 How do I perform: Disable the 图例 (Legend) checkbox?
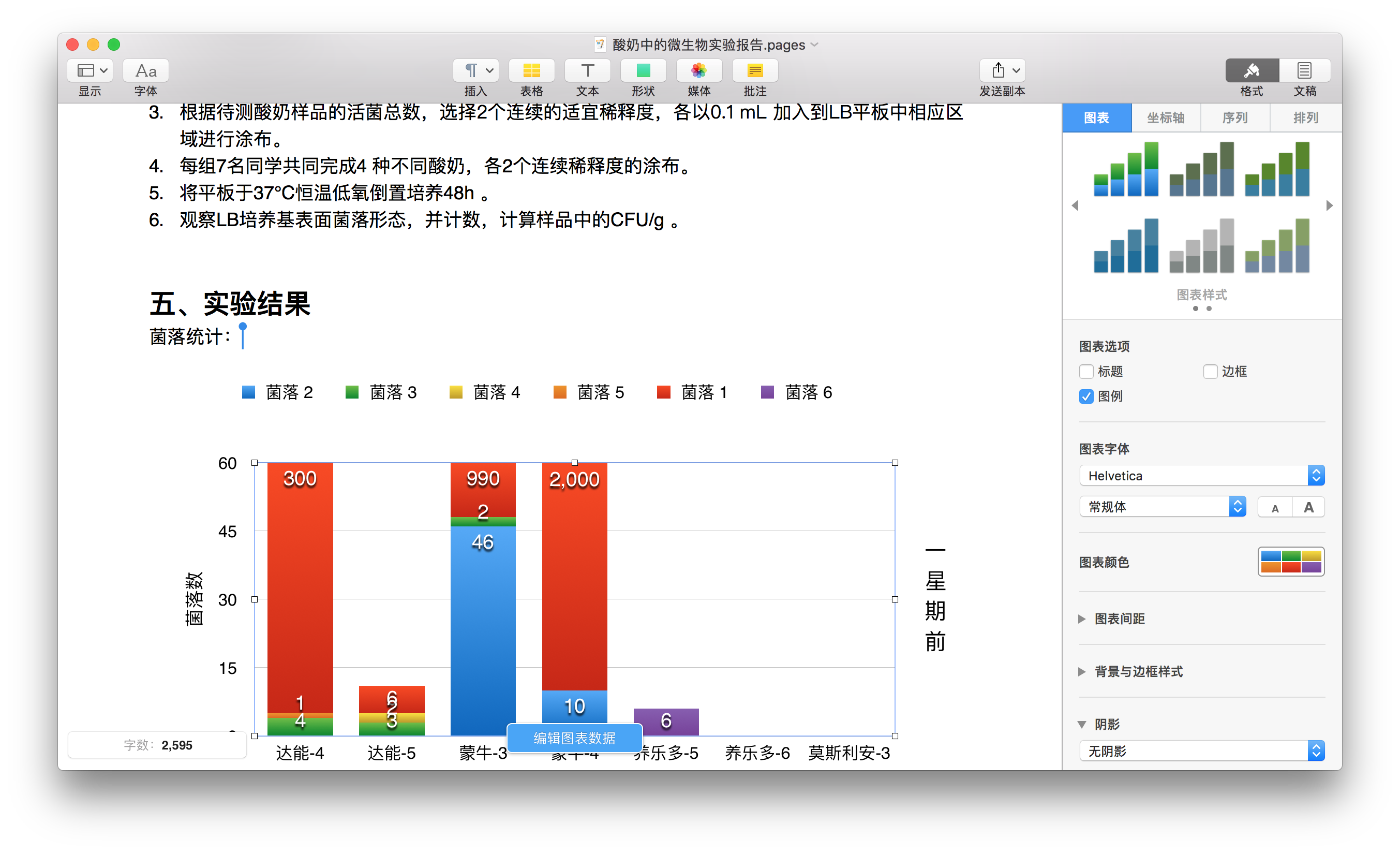pyautogui.click(x=1086, y=396)
